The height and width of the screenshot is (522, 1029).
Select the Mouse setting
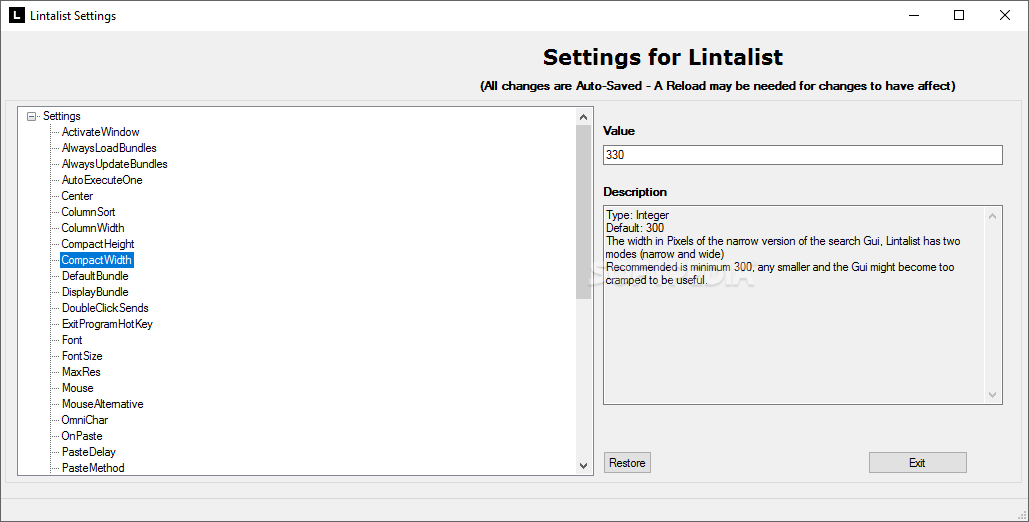tap(77, 388)
